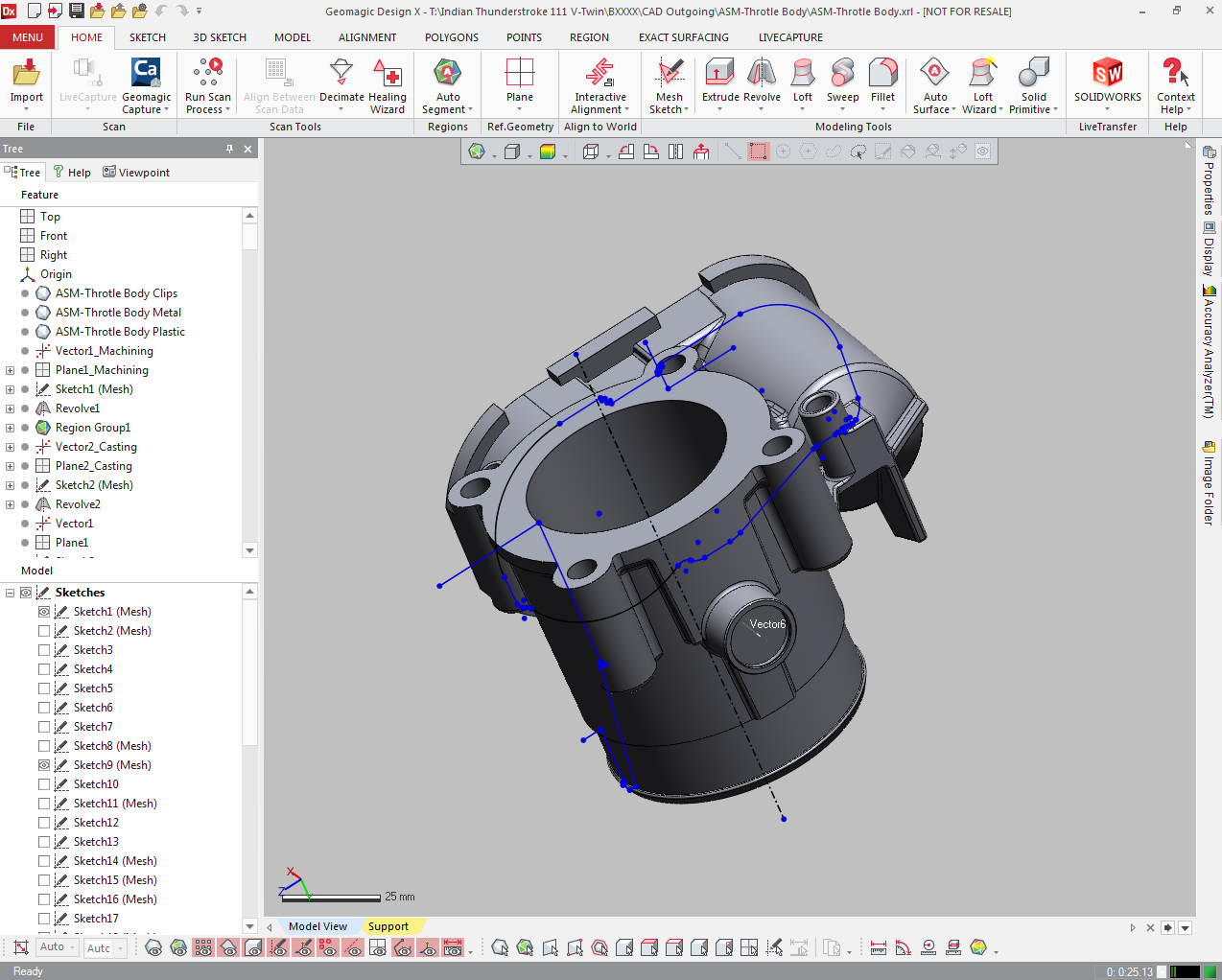This screenshot has width=1222, height=980.
Task: Open Auto Surface tool
Action: (935, 84)
